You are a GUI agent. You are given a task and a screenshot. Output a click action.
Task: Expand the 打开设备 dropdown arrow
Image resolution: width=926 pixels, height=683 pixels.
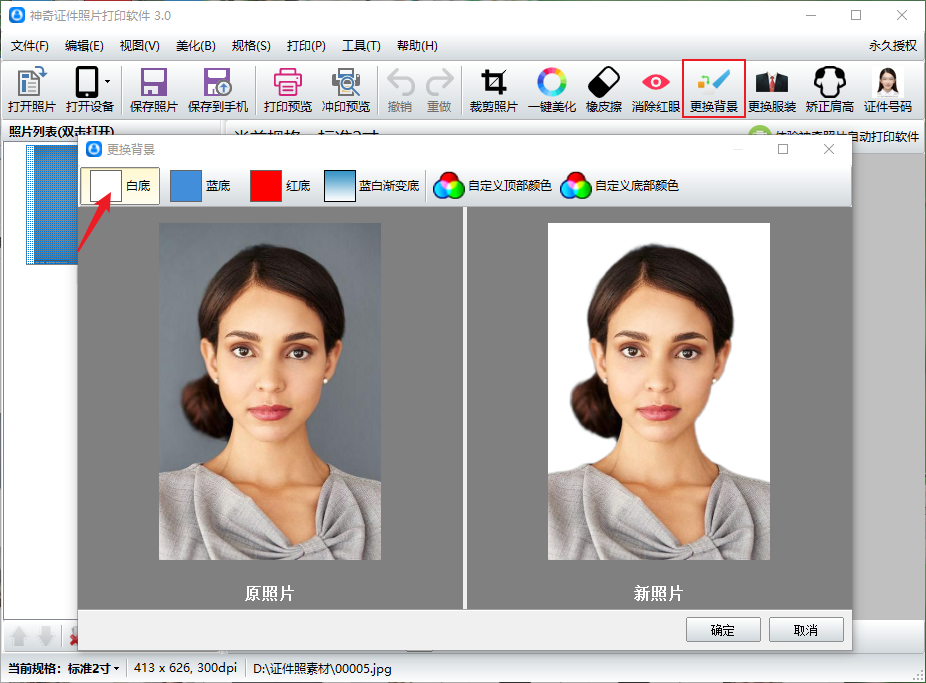click(108, 81)
